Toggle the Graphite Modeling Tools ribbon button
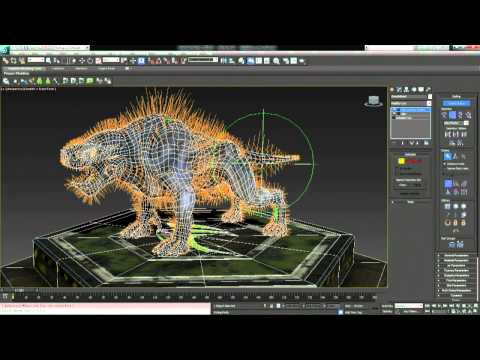480x360 pixels. coord(251,61)
